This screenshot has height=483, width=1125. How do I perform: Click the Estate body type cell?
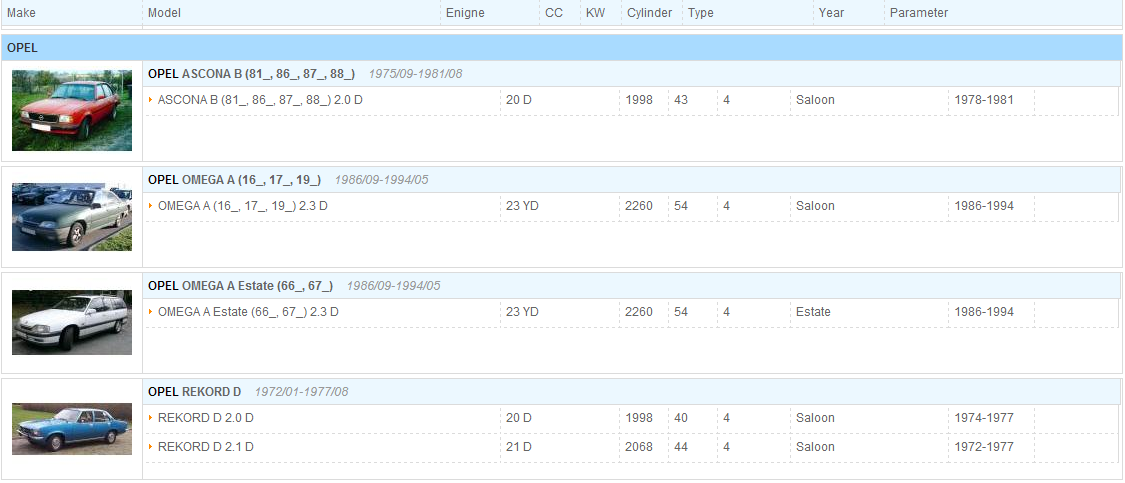[813, 312]
